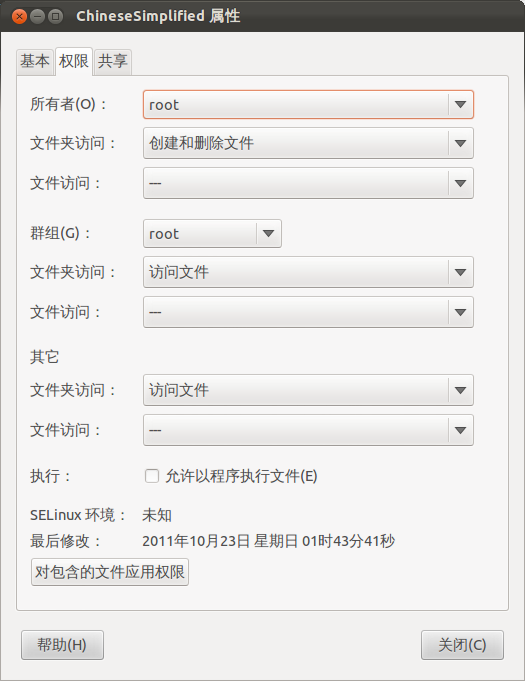Screen dimensions: 525x681
Task: Click the 允许以程序执行文件(E) label text
Action: 241,476
